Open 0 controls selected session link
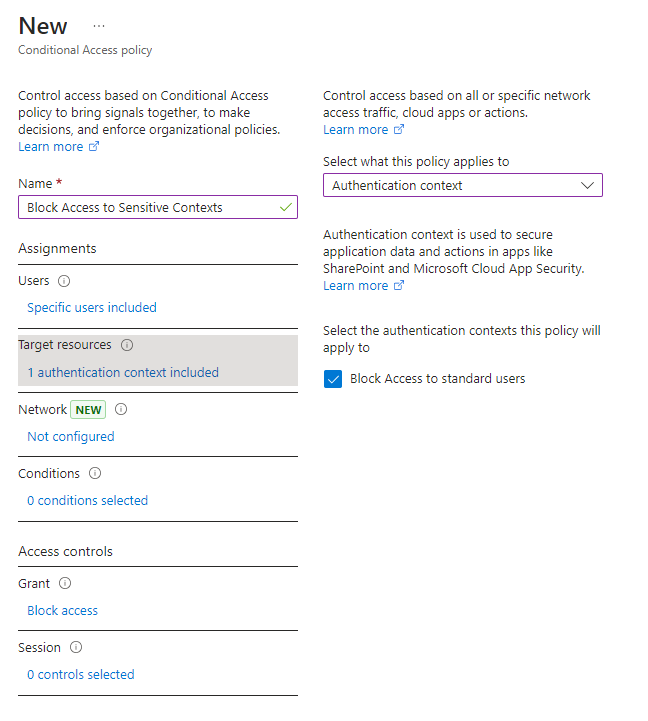The image size is (648, 721). (x=81, y=674)
